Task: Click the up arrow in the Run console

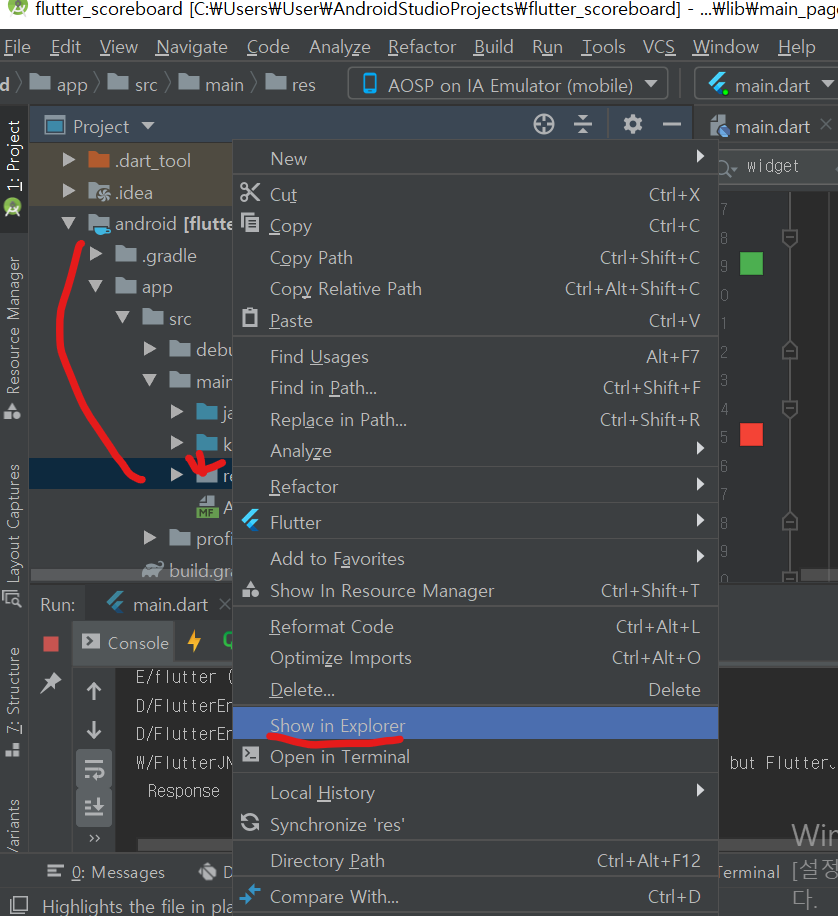Action: [x=94, y=691]
